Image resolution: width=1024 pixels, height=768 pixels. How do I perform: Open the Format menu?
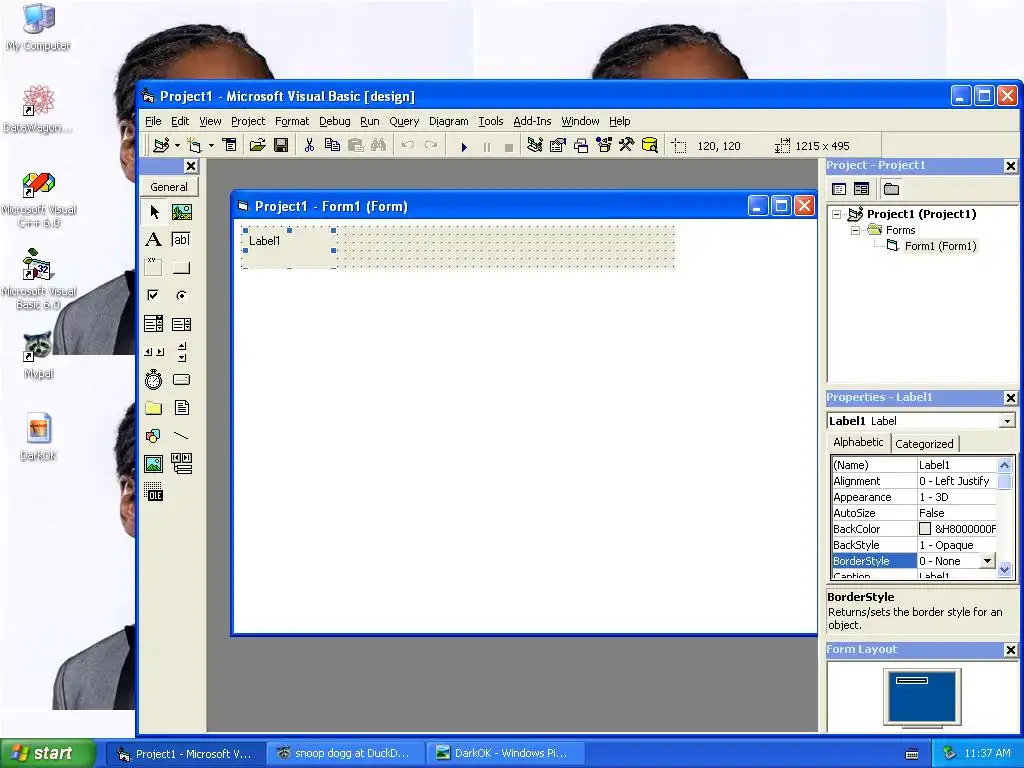point(292,121)
